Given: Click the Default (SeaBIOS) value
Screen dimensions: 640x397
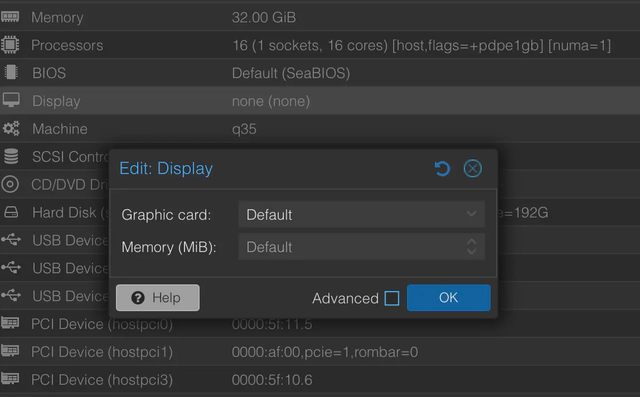Looking at the screenshot, I should 291,73.
